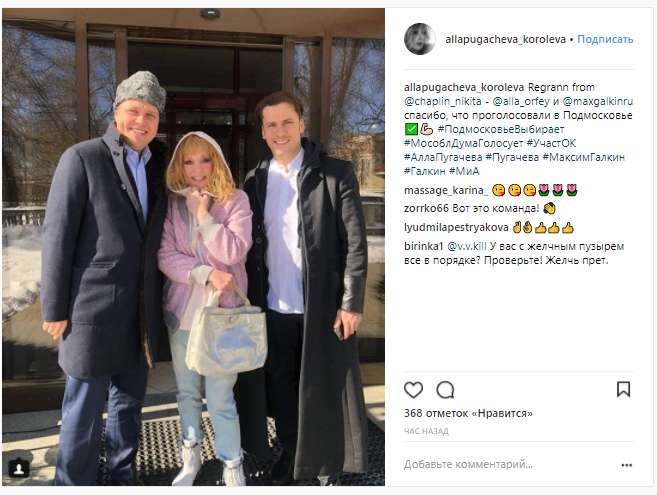Open @v.v.kill mention in comment
Image resolution: width=657 pixels, height=495 pixels.
pyautogui.click(x=467, y=246)
